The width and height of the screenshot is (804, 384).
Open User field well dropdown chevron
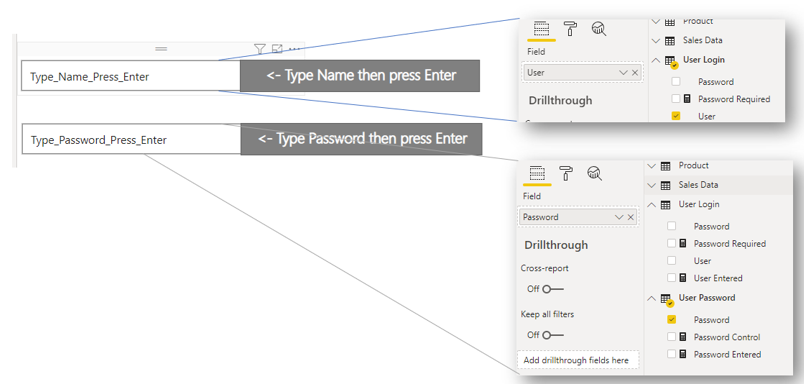[x=624, y=73]
